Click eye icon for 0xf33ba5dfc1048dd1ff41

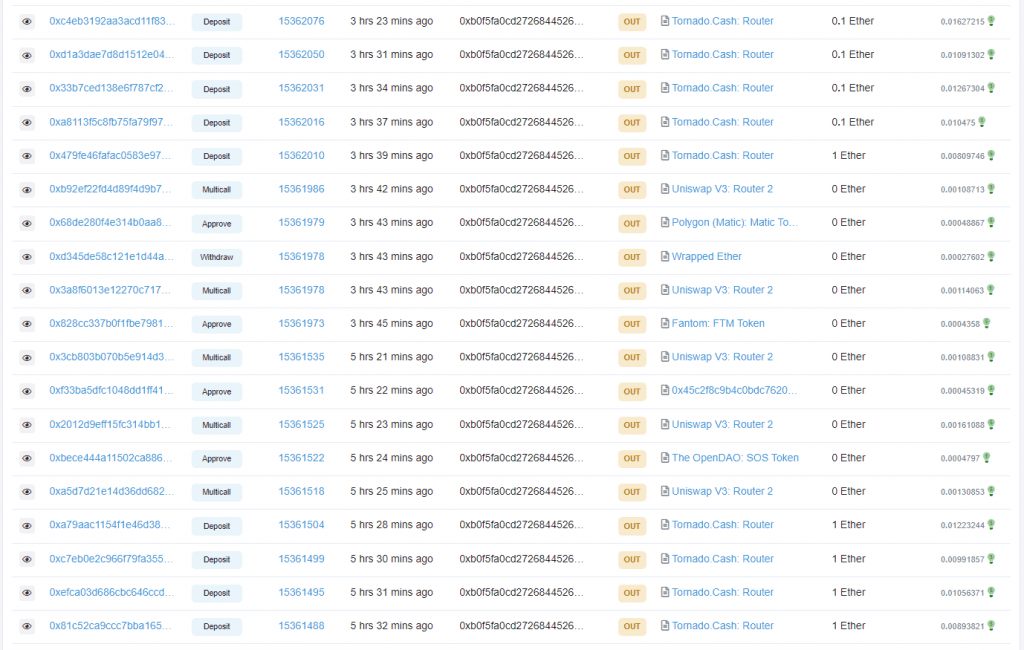pyautogui.click(x=27, y=391)
